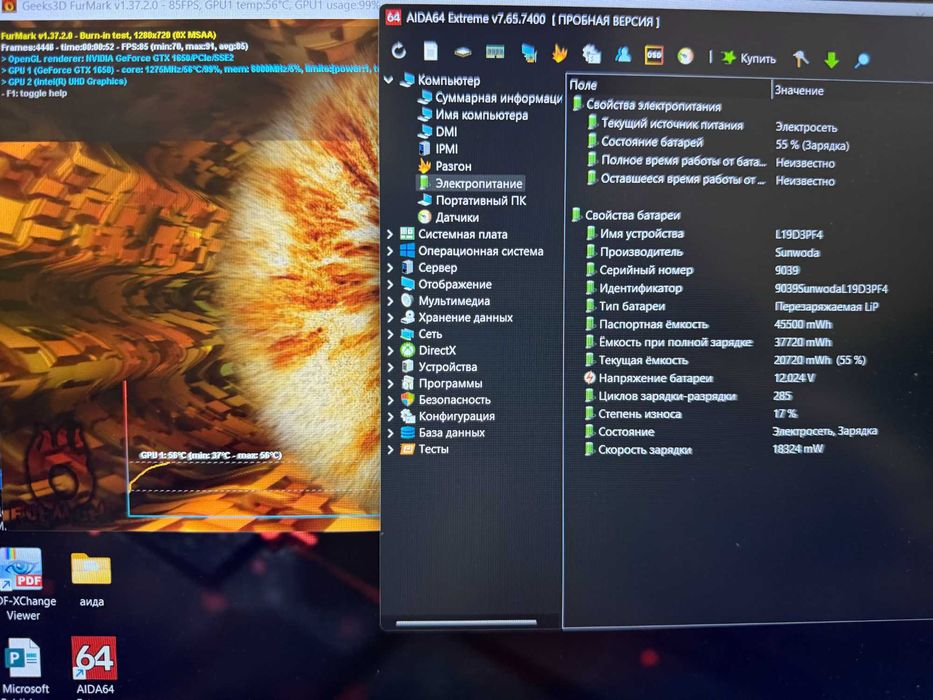This screenshot has height=700, width=933.
Task: Expand the Хранение данных node
Action: [390, 317]
